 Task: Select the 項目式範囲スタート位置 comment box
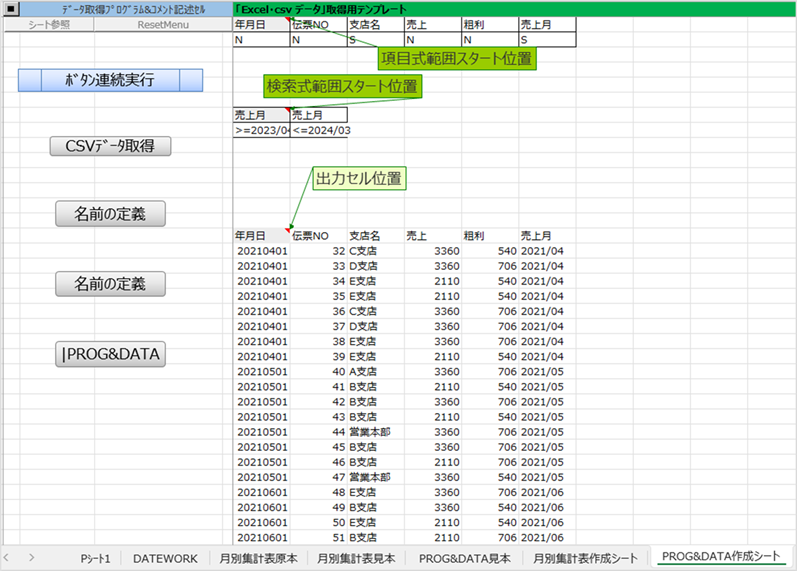tap(456, 58)
